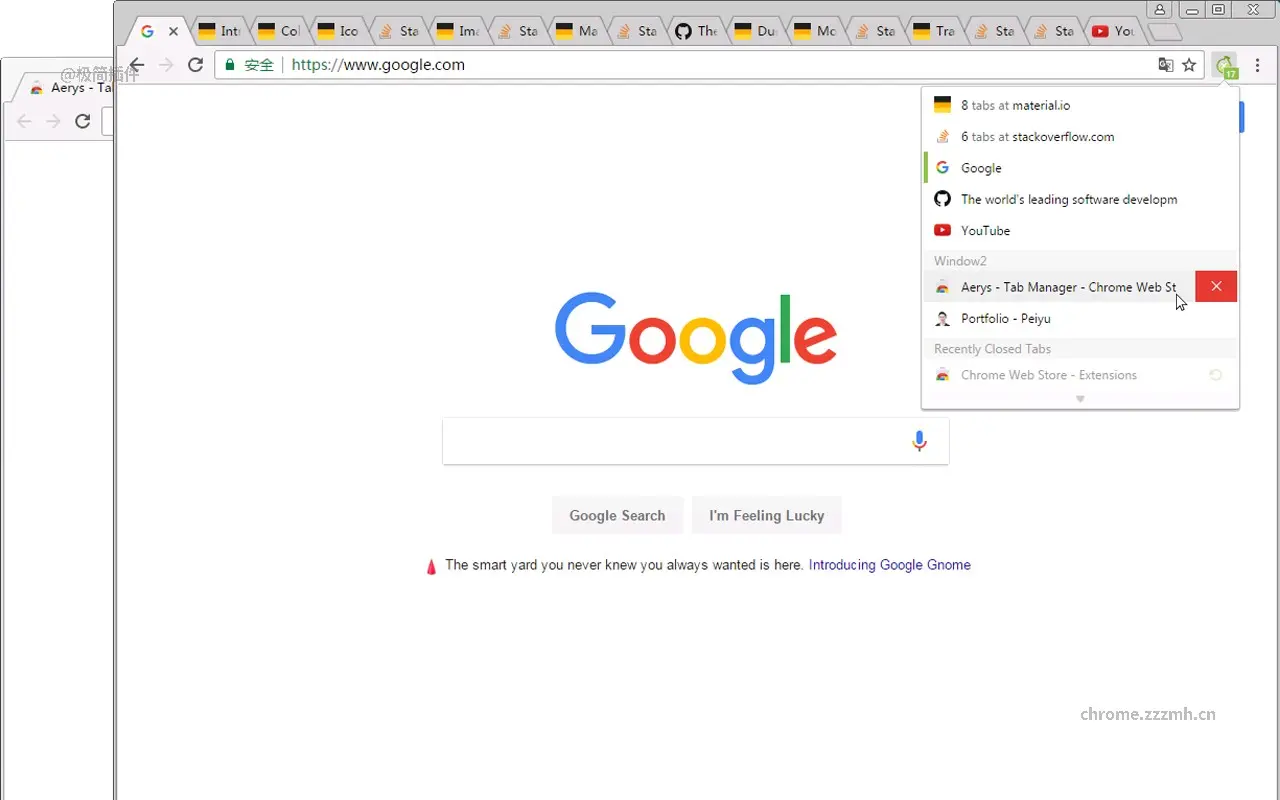
Task: Switch to the YouTube entry in the tab list
Action: pyautogui.click(x=985, y=230)
